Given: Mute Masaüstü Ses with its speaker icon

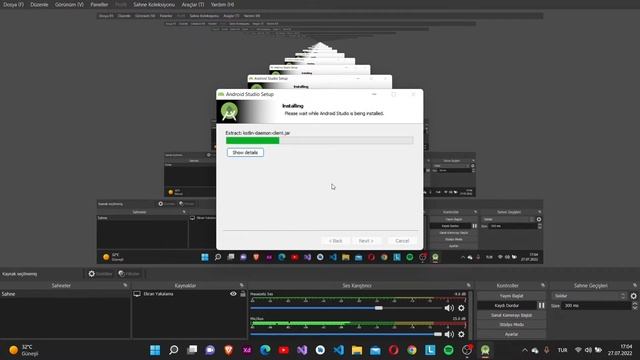Looking at the screenshot, I should 449,308.
